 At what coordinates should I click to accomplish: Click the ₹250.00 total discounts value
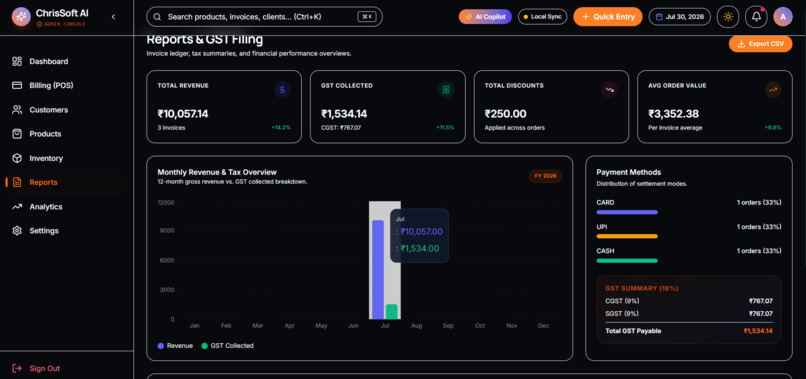(x=505, y=114)
